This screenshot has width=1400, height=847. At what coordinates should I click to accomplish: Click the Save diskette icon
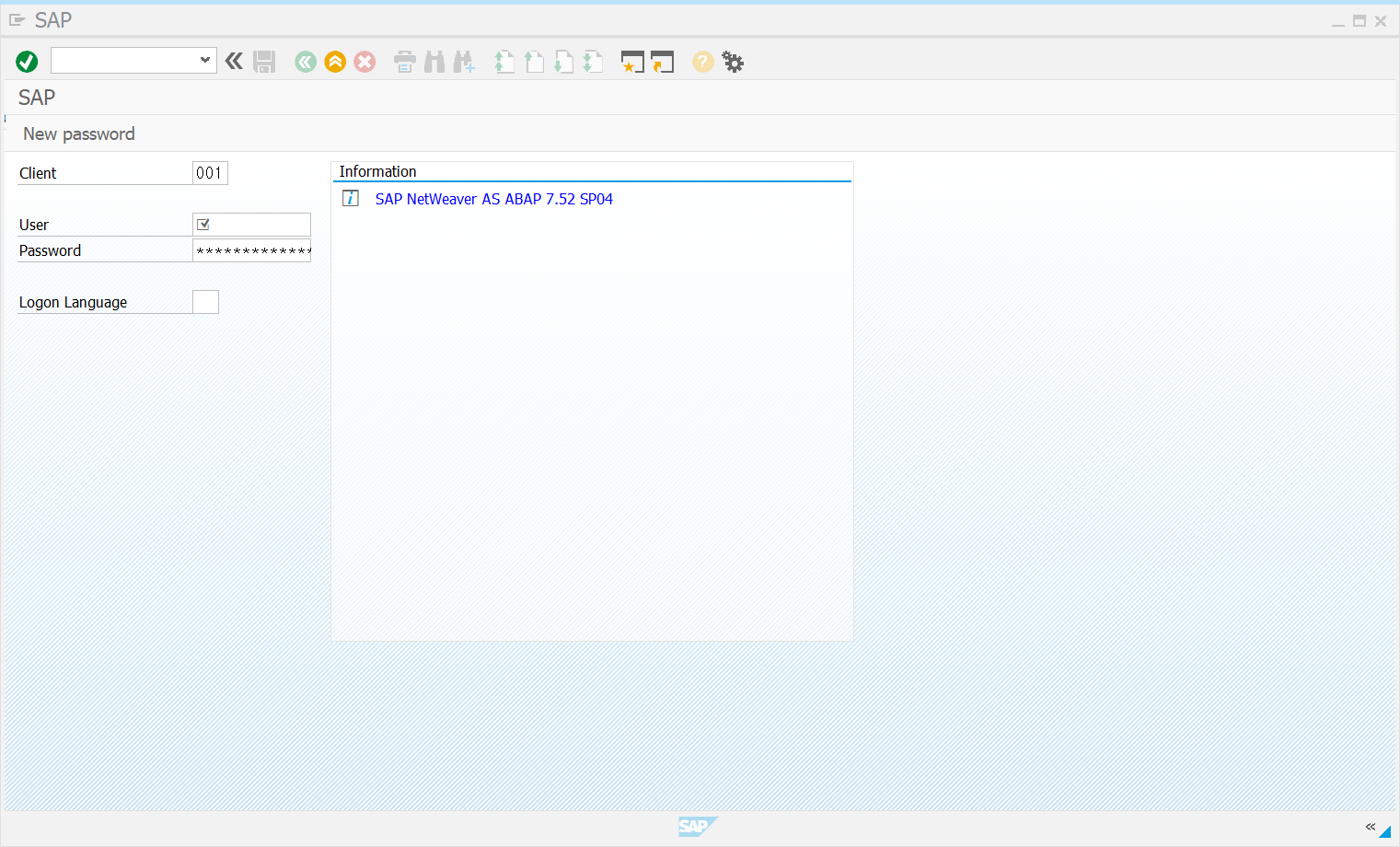(264, 62)
